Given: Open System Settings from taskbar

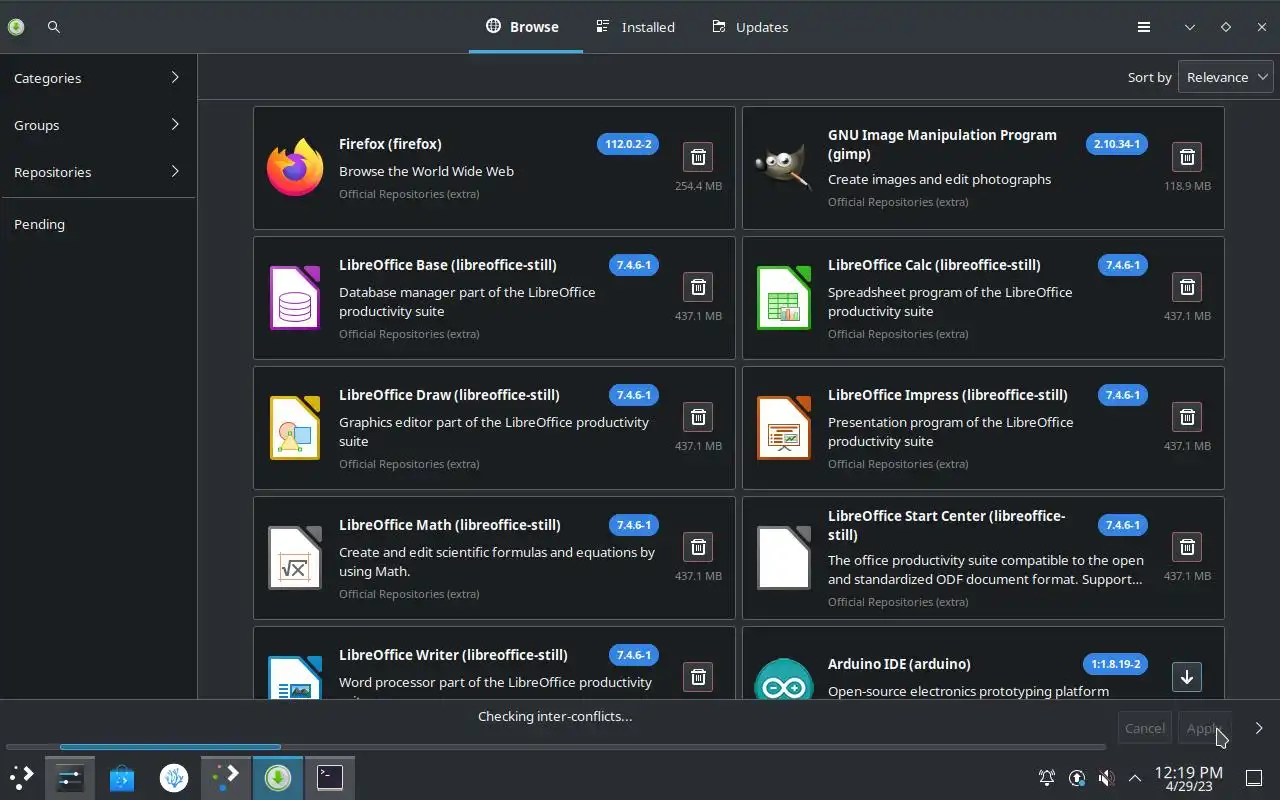Looking at the screenshot, I should point(70,777).
